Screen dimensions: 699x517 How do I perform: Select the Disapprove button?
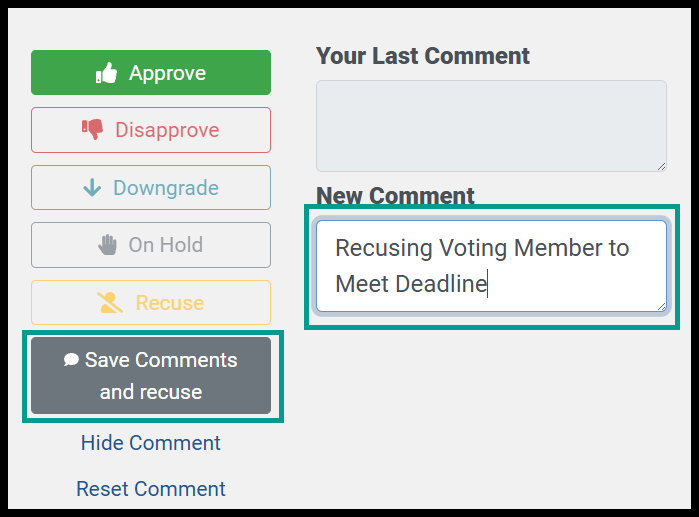click(x=151, y=130)
